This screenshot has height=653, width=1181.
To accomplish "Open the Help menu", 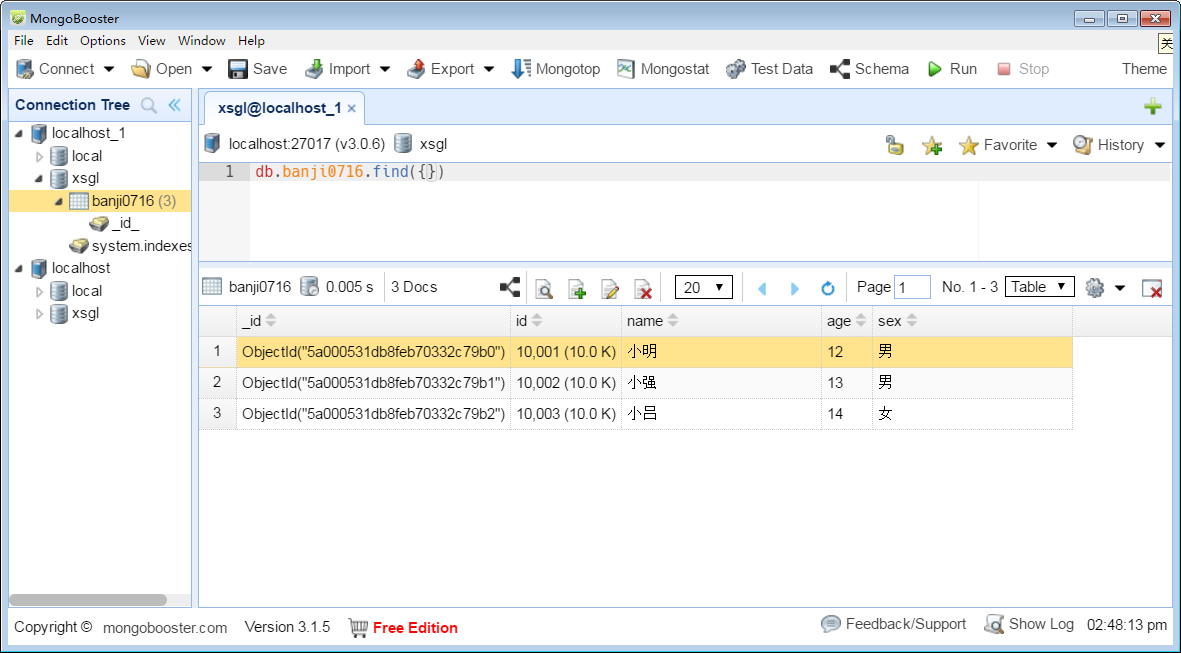I will [251, 41].
